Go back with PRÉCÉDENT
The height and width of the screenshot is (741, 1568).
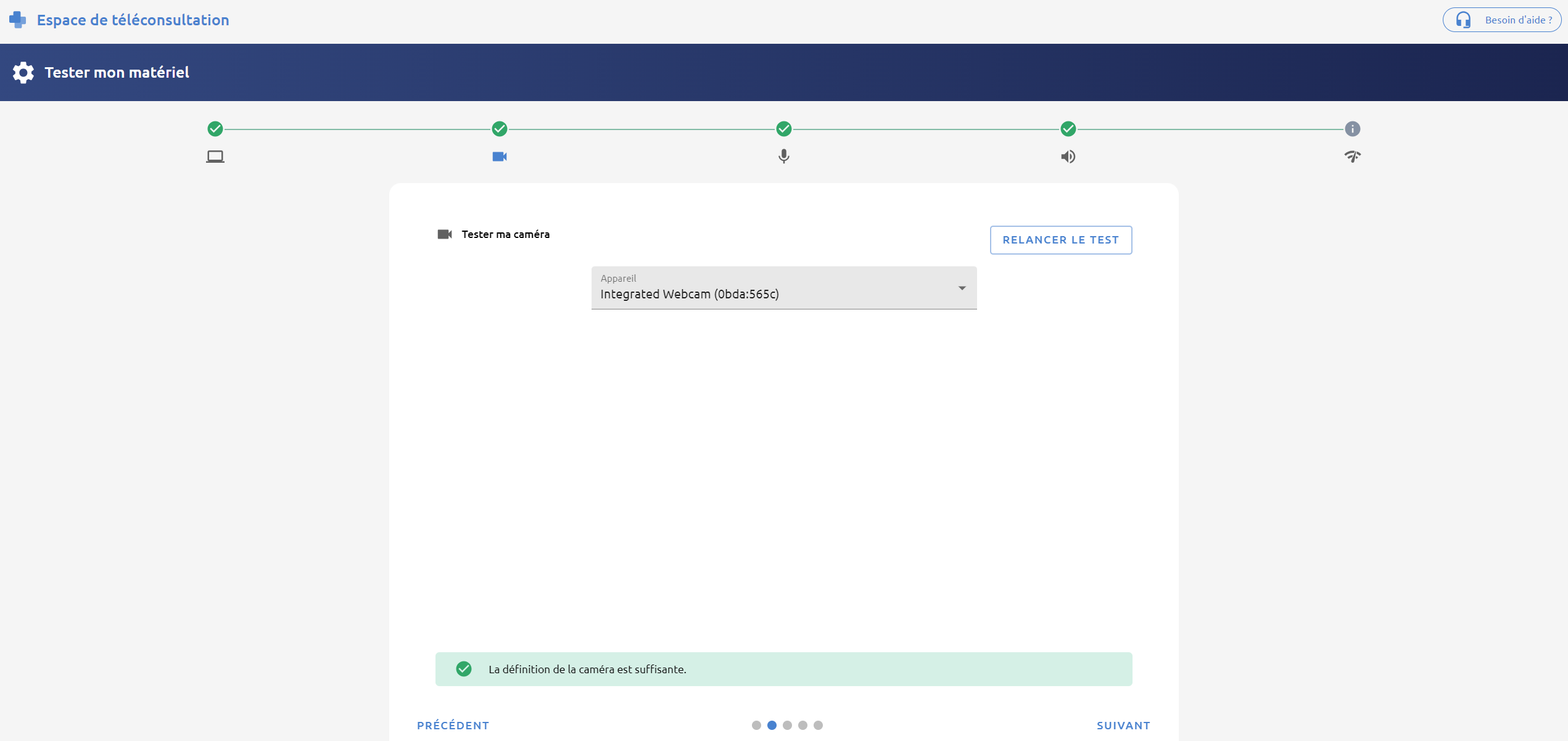coord(453,726)
